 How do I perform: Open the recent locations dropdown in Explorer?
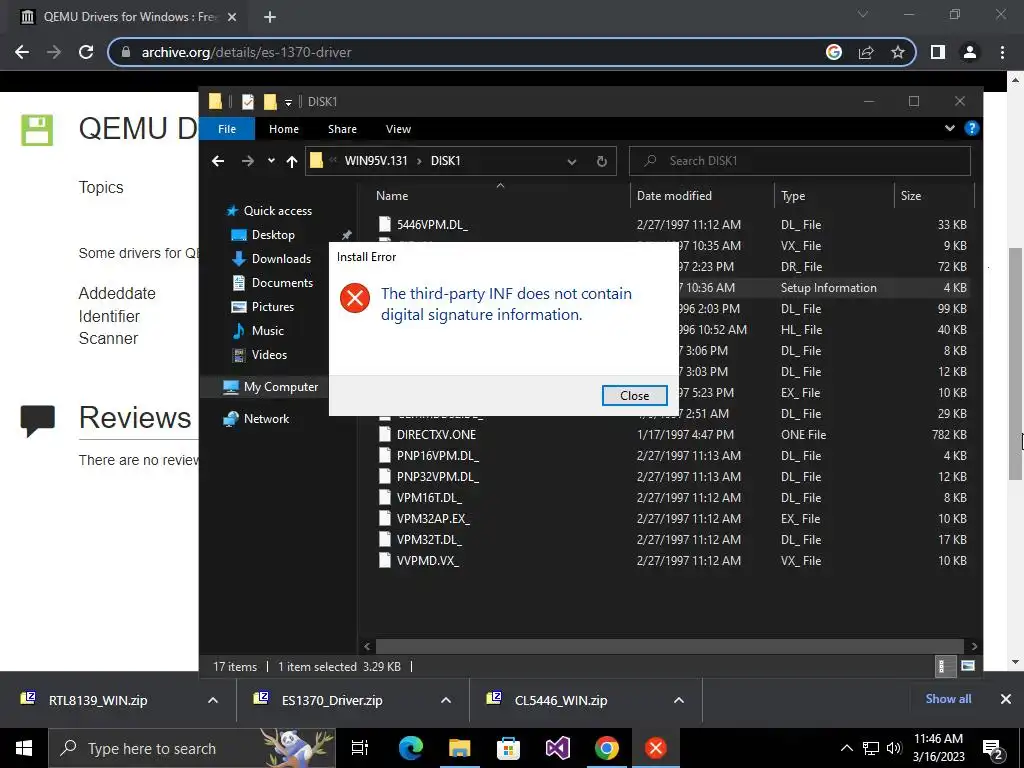coord(271,161)
